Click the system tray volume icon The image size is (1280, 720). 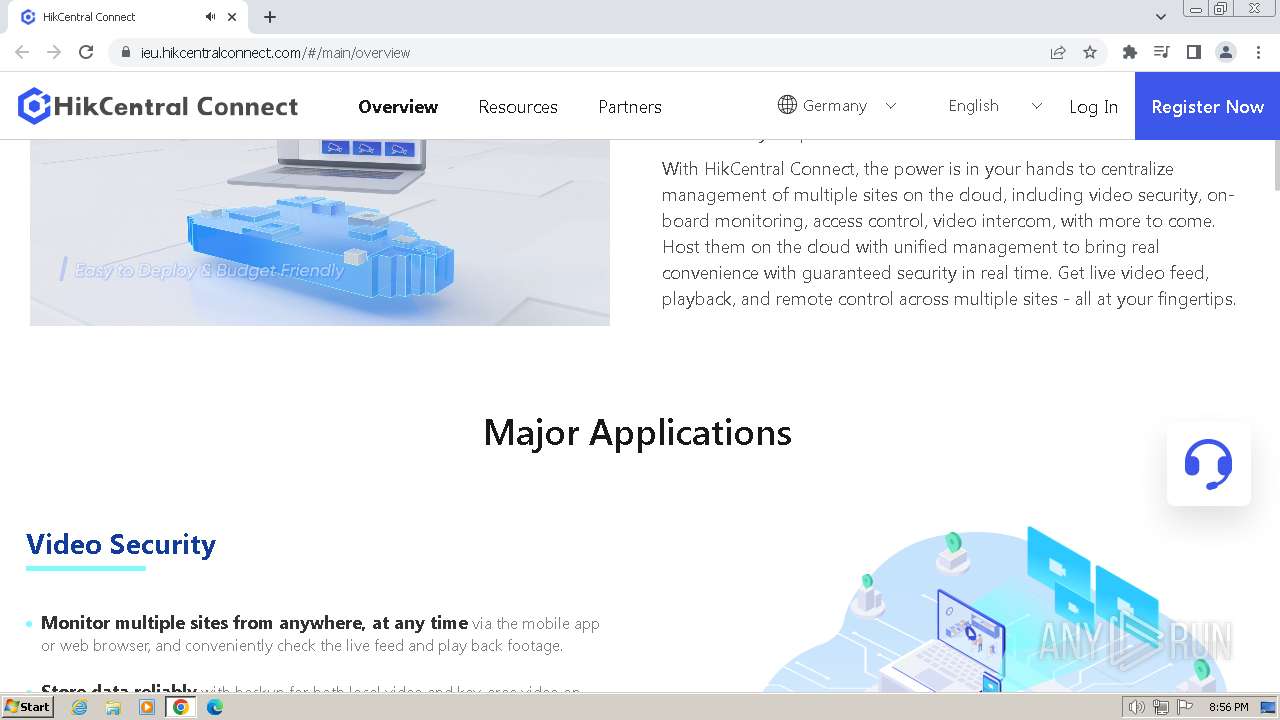click(x=1137, y=707)
